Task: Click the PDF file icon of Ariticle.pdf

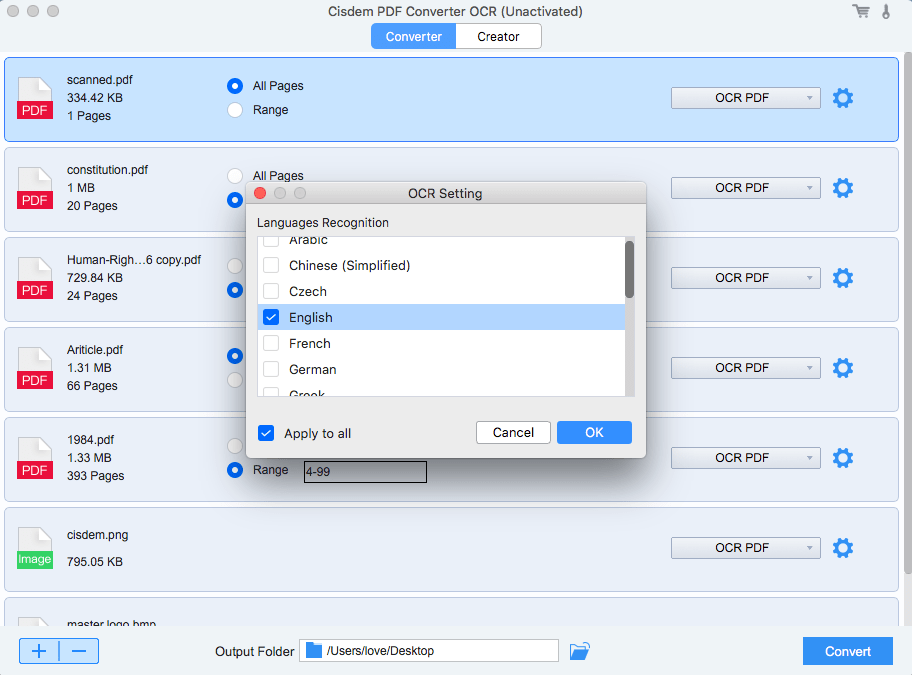Action: pos(35,368)
